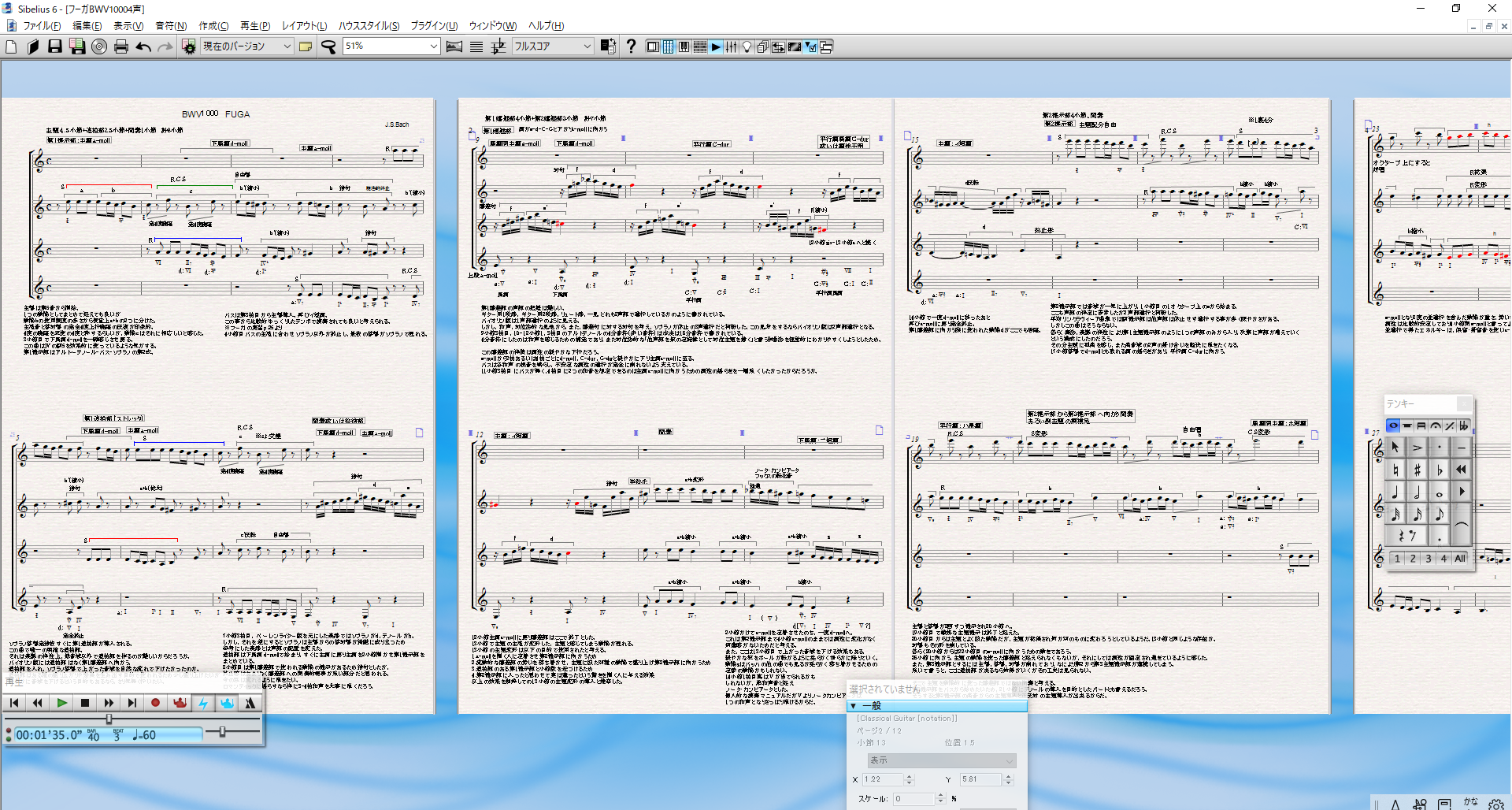Image resolution: width=1512 pixels, height=810 pixels.
Task: Toggle the Keypad window toolbar button
Action: (x=669, y=46)
